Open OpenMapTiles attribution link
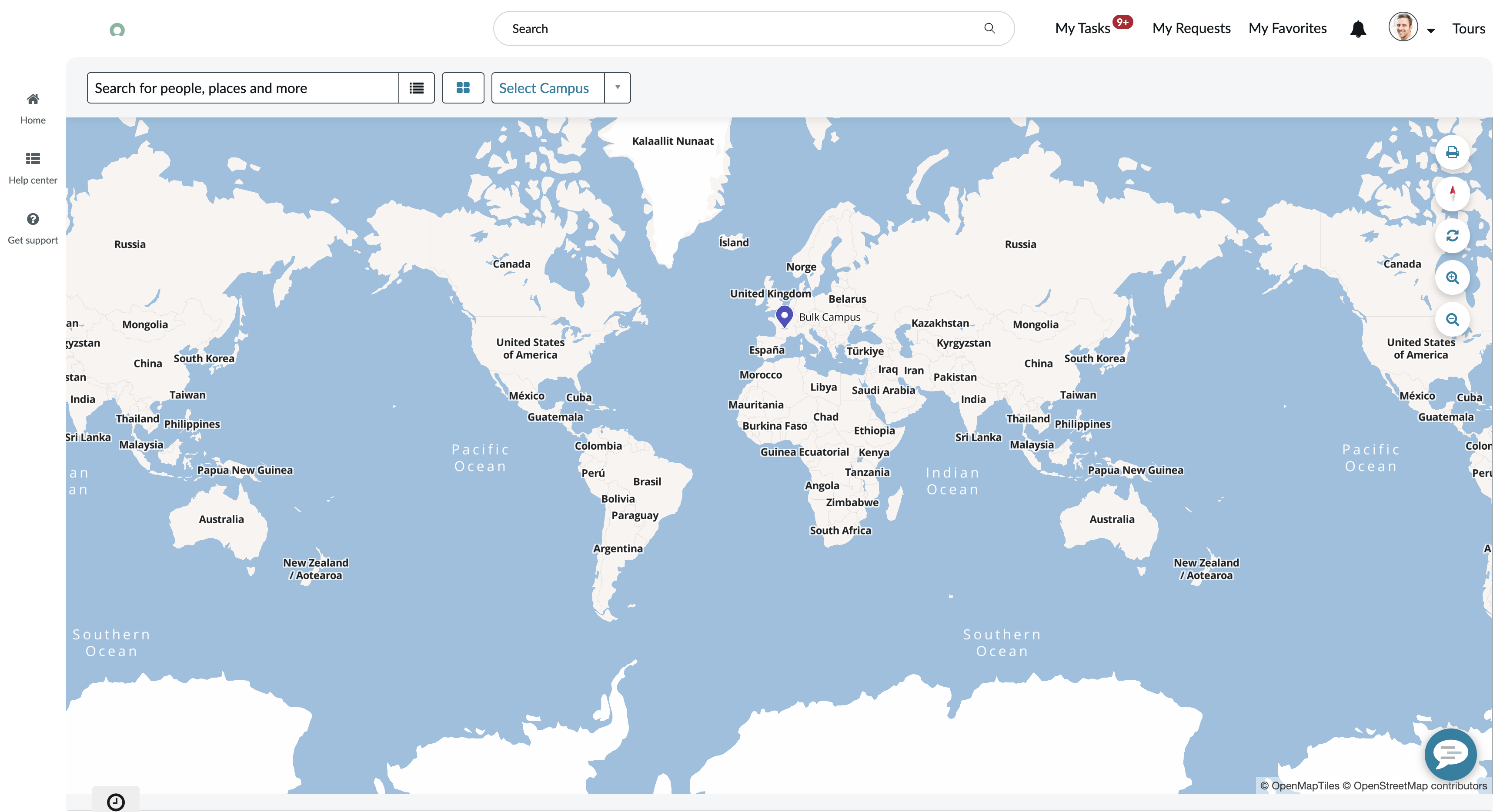The image size is (1500, 812). tap(1300, 785)
